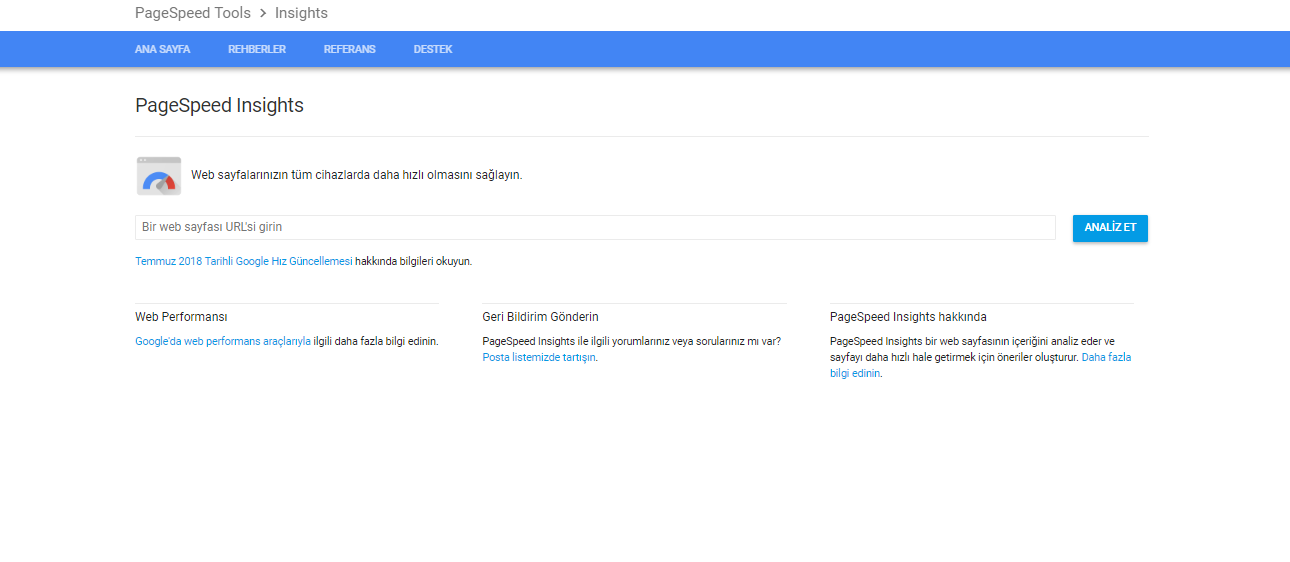Click the Insights breadcrumb
Image resolution: width=1290 pixels, height=562 pixels.
coord(301,13)
